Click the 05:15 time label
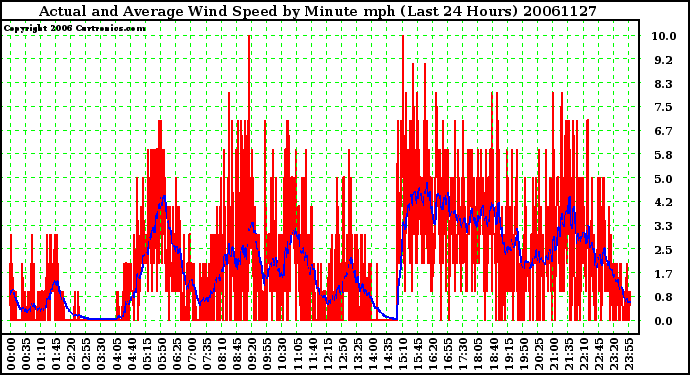This screenshot has height=375, width=690. click(x=147, y=354)
